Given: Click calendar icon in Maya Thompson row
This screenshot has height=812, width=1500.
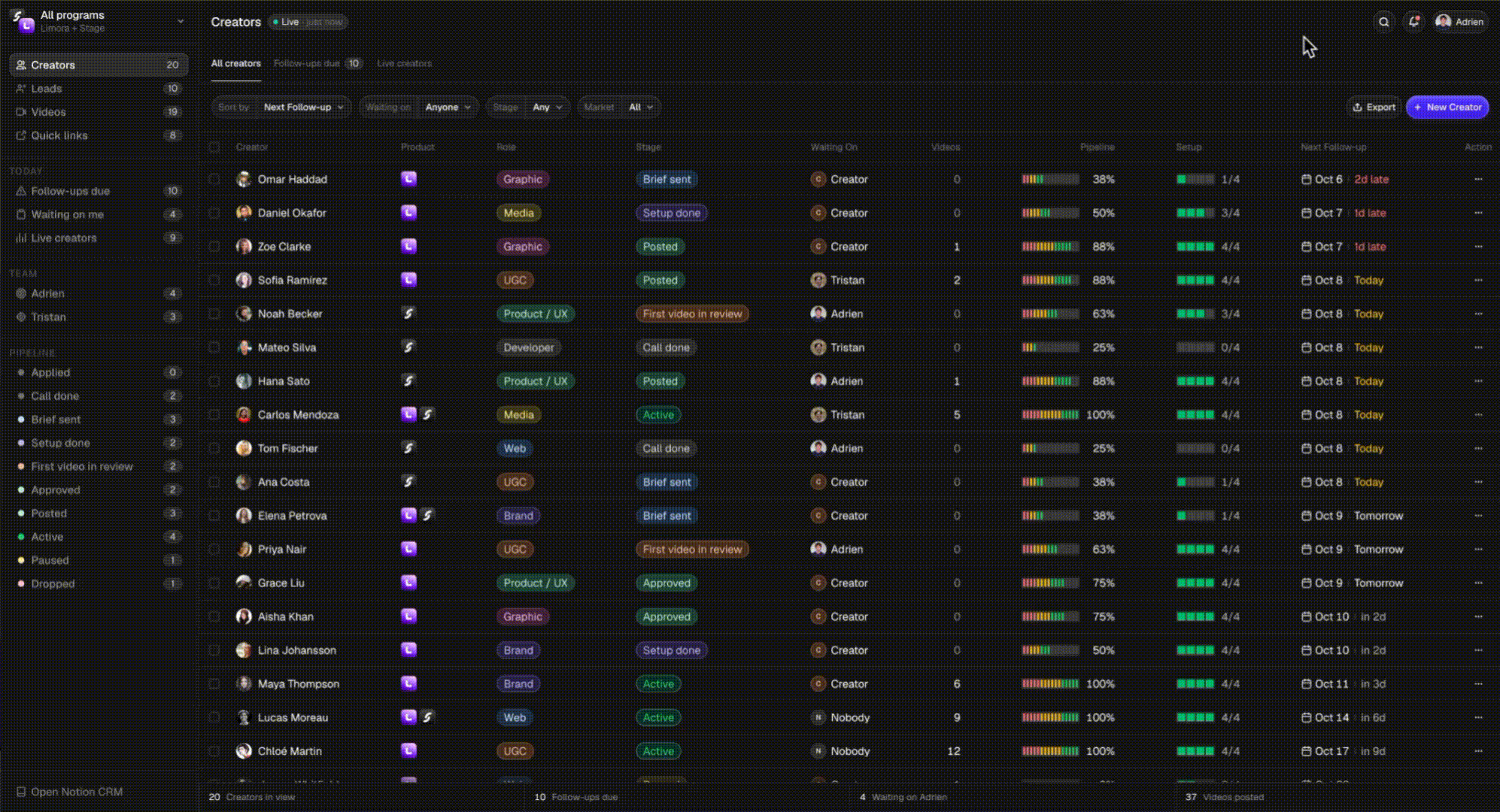Looking at the screenshot, I should tap(1307, 683).
